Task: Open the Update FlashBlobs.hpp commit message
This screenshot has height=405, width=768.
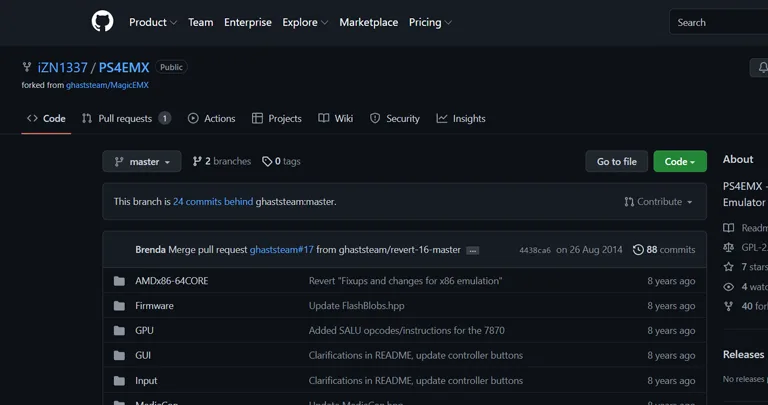Action: 357,306
